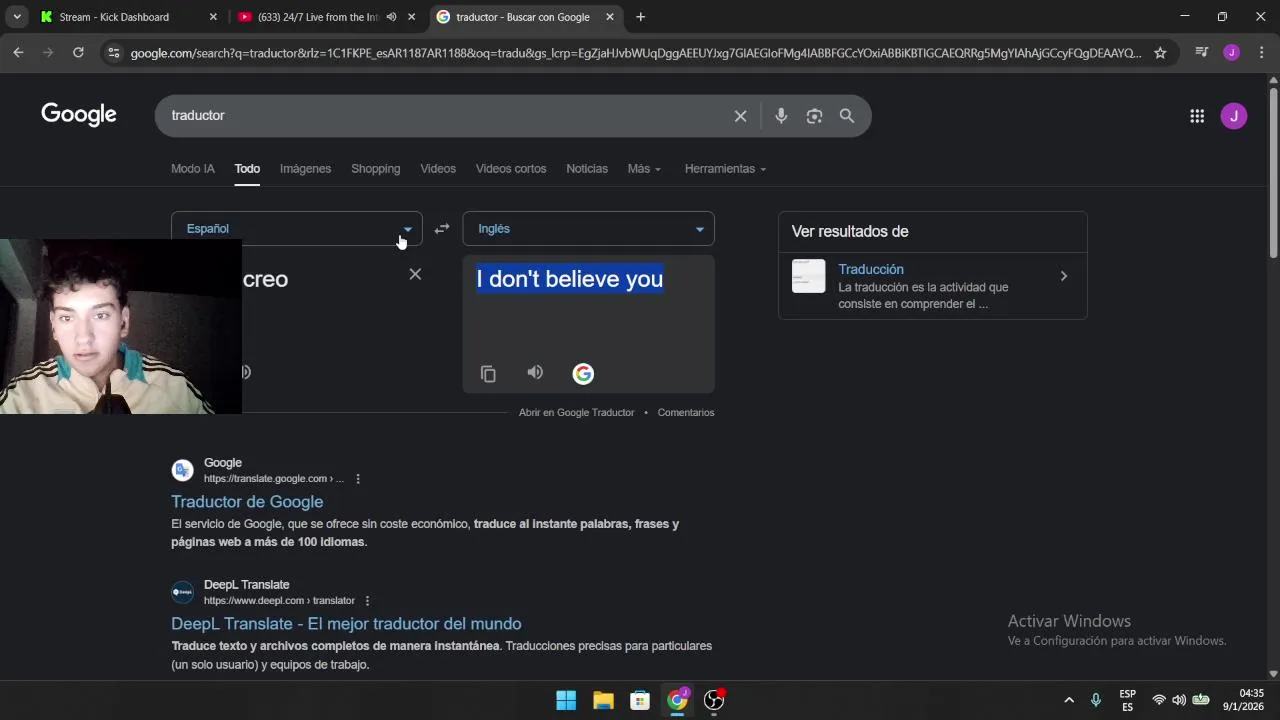Reload the current page
This screenshot has height=720, width=1280.
pos(78,53)
